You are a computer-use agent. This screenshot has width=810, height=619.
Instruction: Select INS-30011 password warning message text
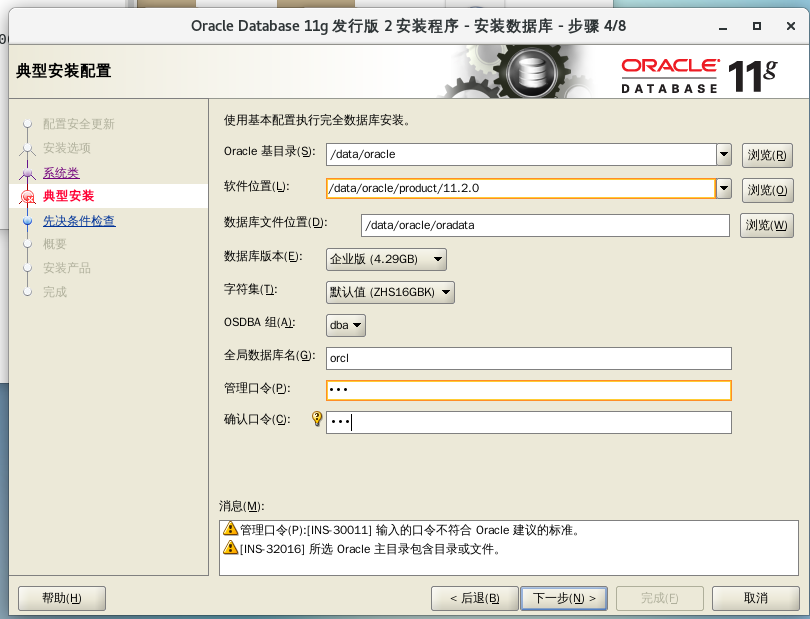coord(411,530)
